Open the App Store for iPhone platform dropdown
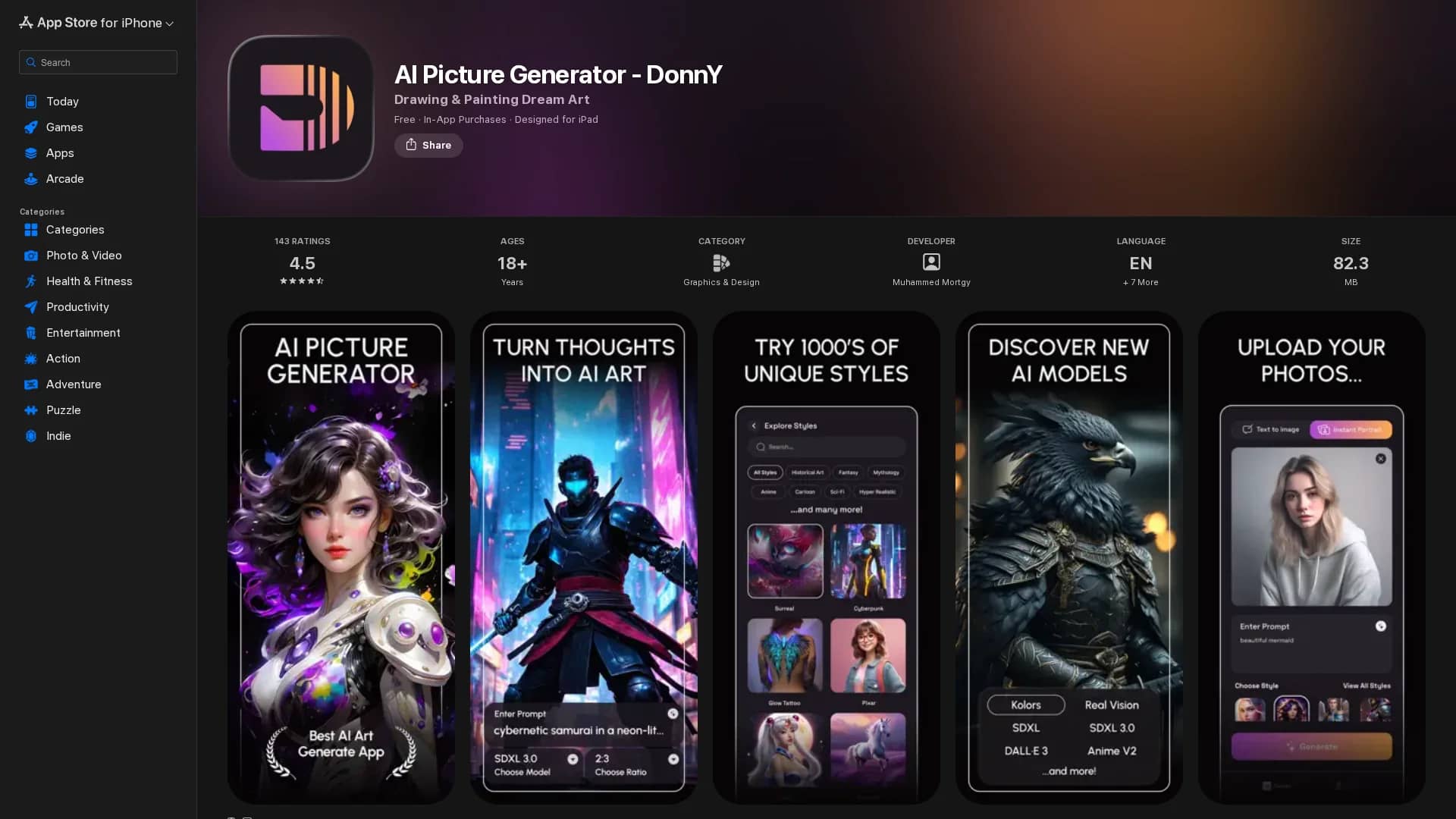The image size is (1456, 819). 96,23
